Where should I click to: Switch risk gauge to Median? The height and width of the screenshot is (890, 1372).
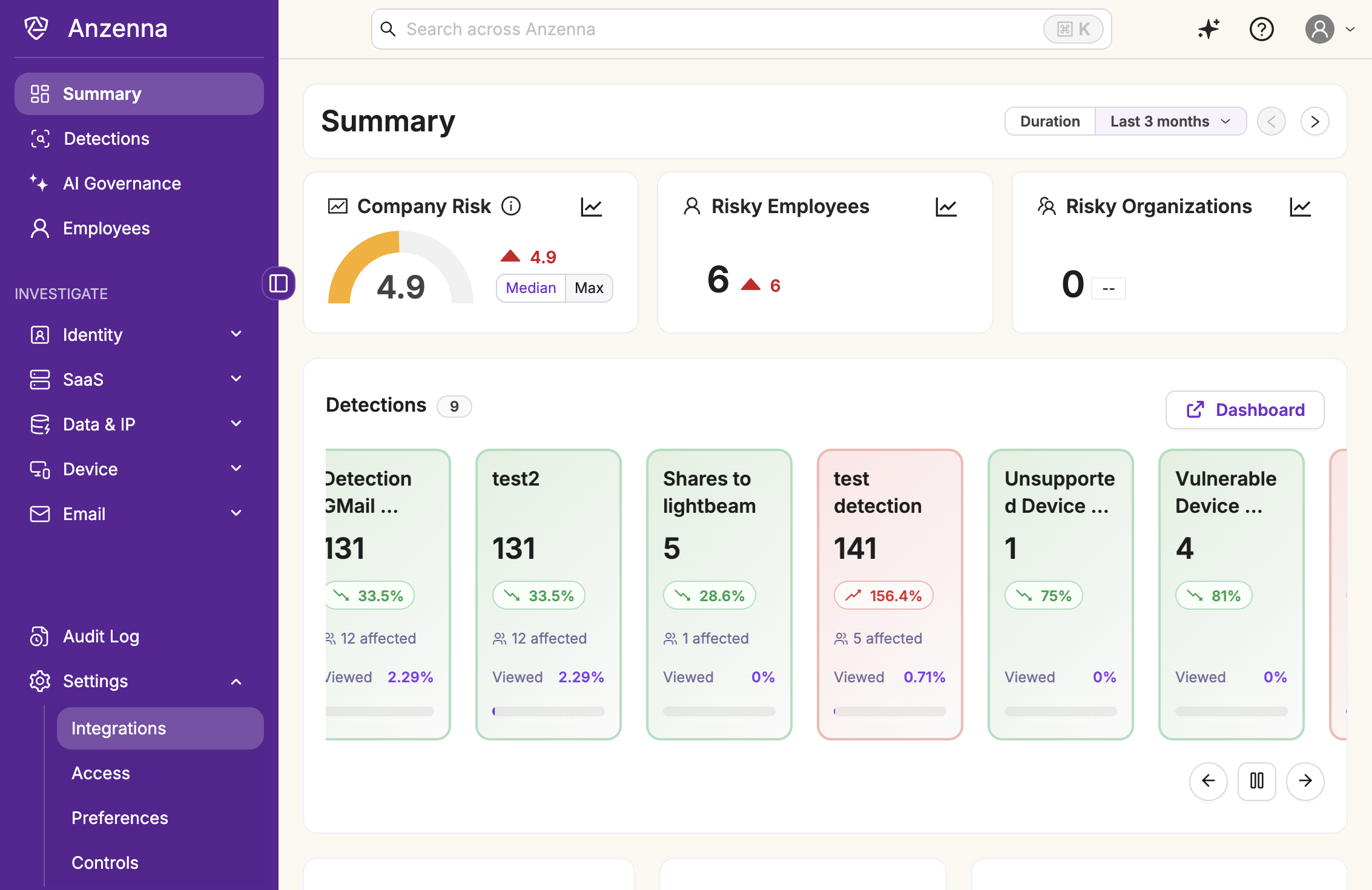click(530, 288)
